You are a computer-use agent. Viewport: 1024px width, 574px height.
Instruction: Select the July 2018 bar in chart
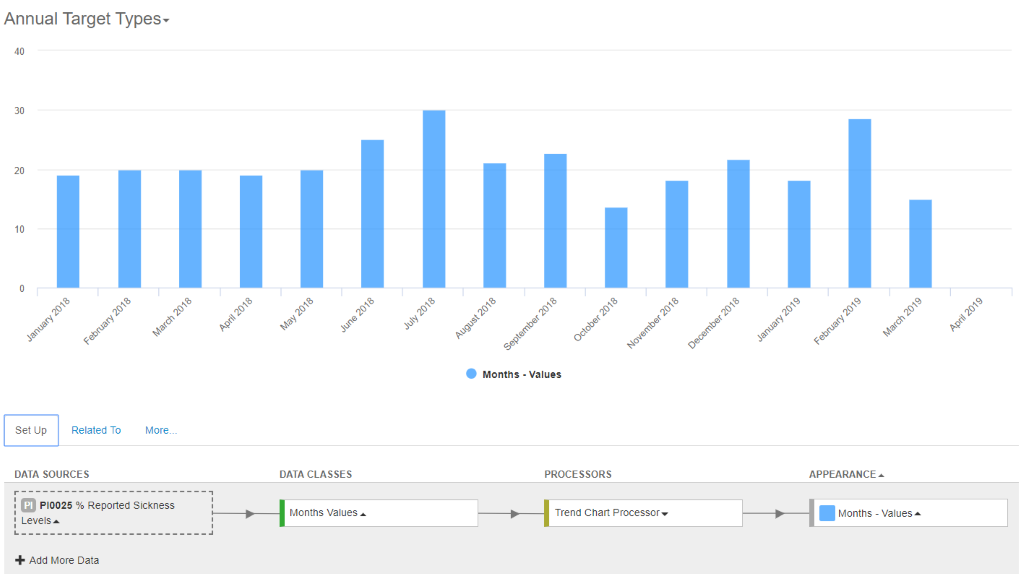434,199
